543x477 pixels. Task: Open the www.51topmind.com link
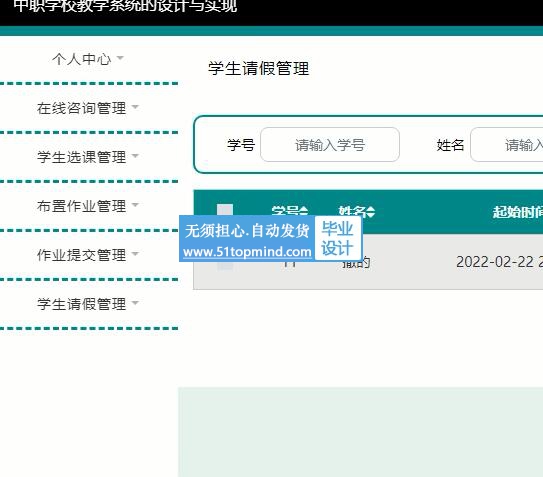(x=247, y=252)
